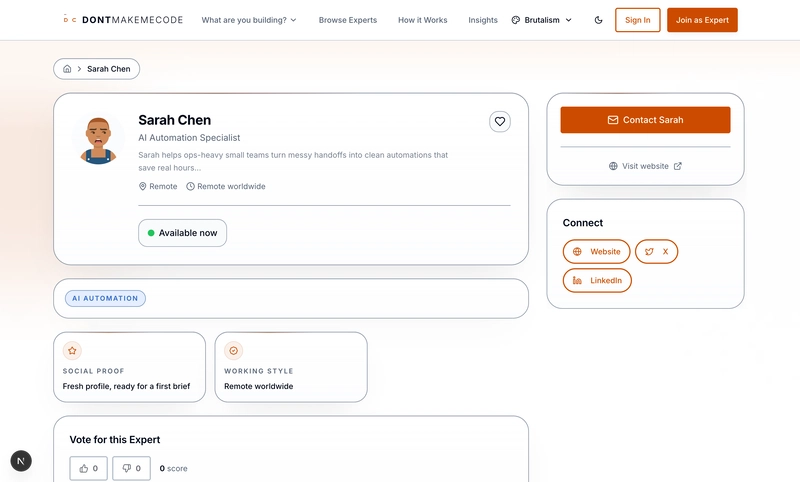Viewport: 800px width, 482px height.
Task: Click the Sign In button
Action: (x=637, y=20)
